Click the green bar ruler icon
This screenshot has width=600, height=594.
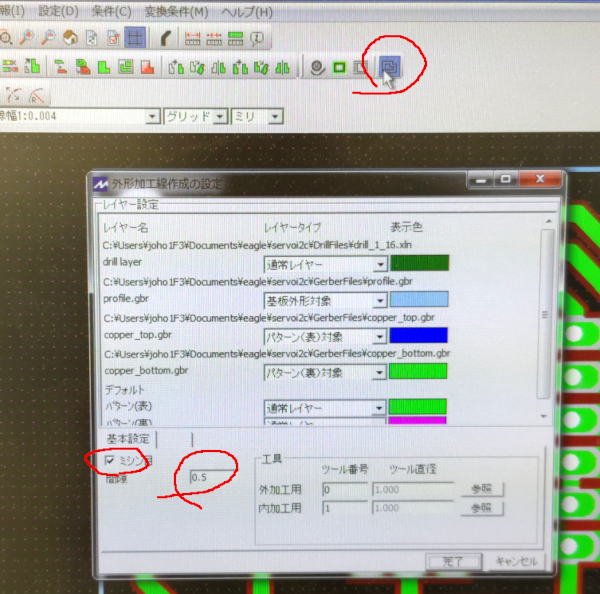[x=235, y=38]
